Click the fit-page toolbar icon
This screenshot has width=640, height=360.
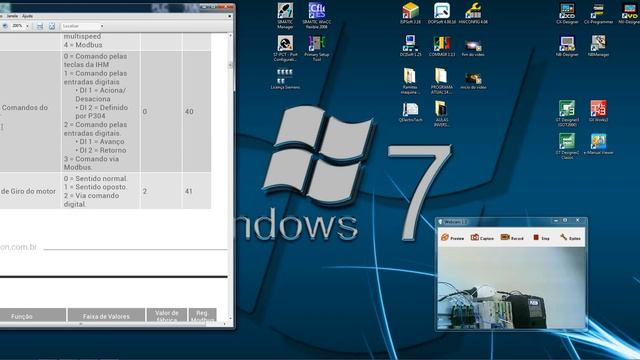52,26
